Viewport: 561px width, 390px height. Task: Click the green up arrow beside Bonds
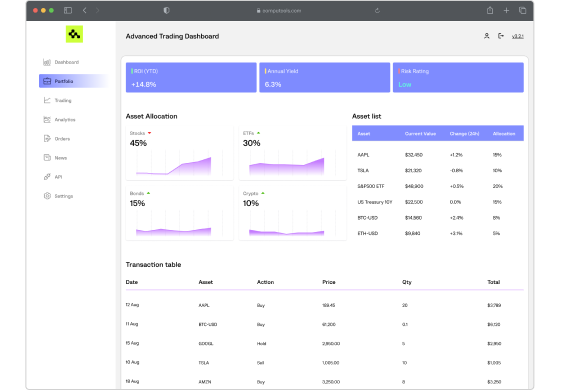148,193
